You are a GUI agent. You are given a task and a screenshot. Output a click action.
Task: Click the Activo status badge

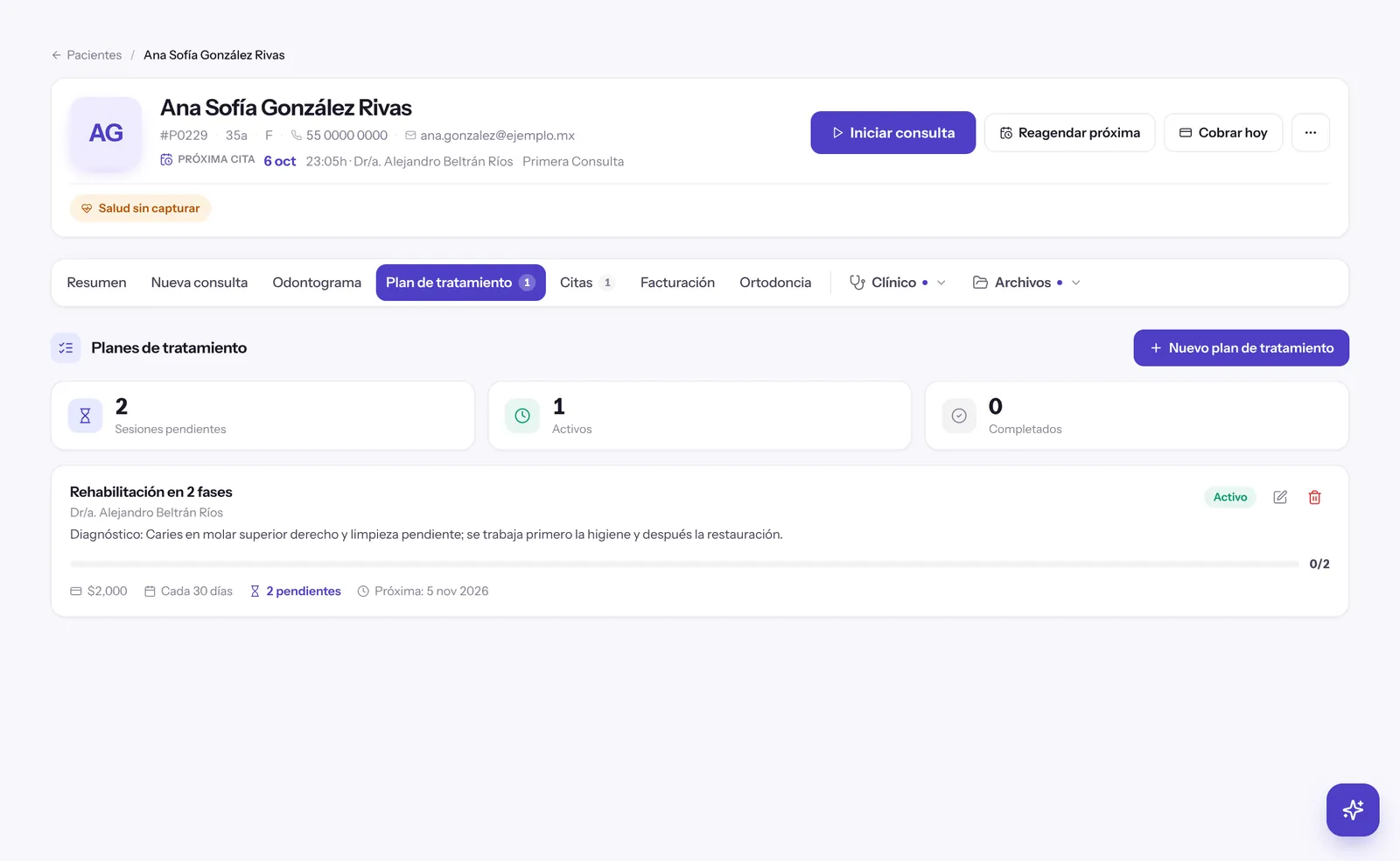coord(1230,497)
